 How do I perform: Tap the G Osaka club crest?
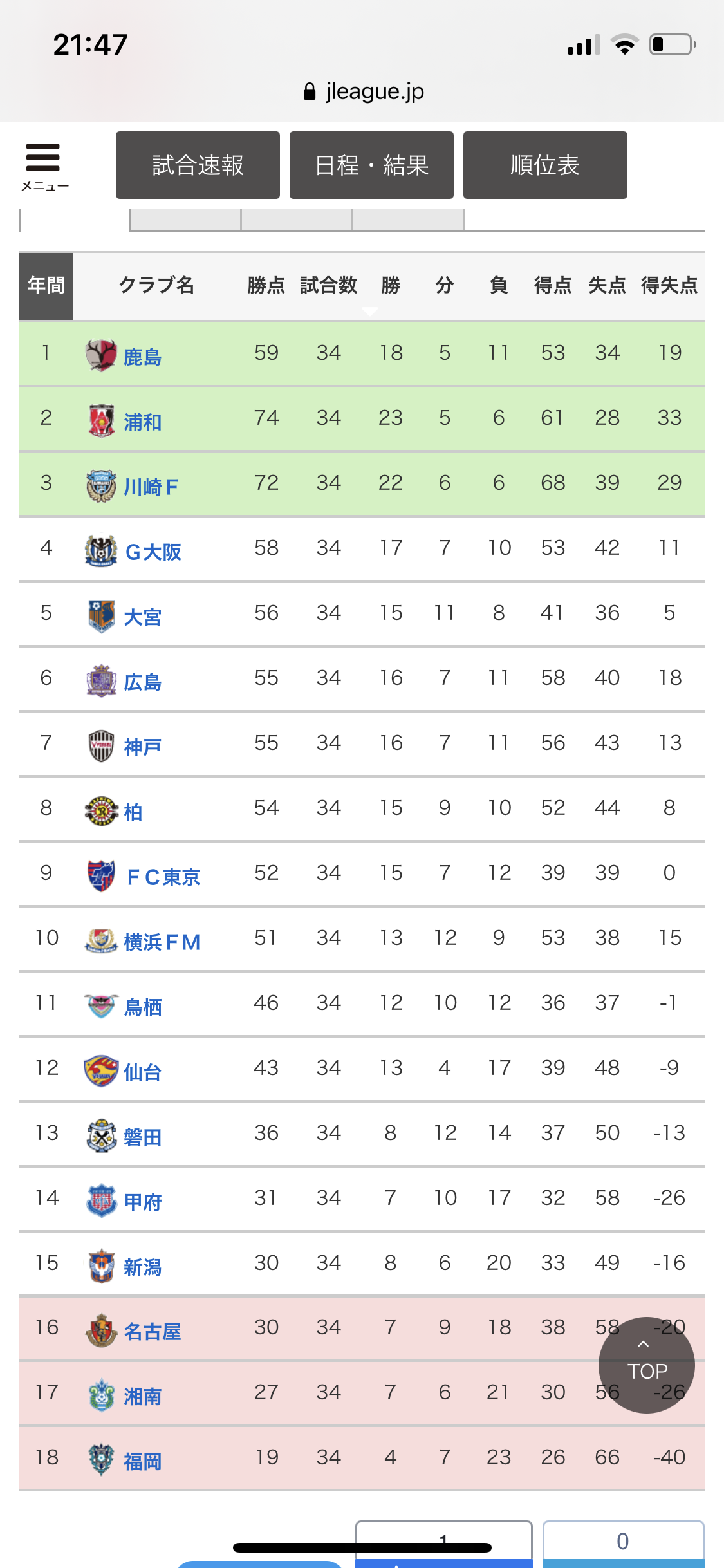click(x=101, y=550)
